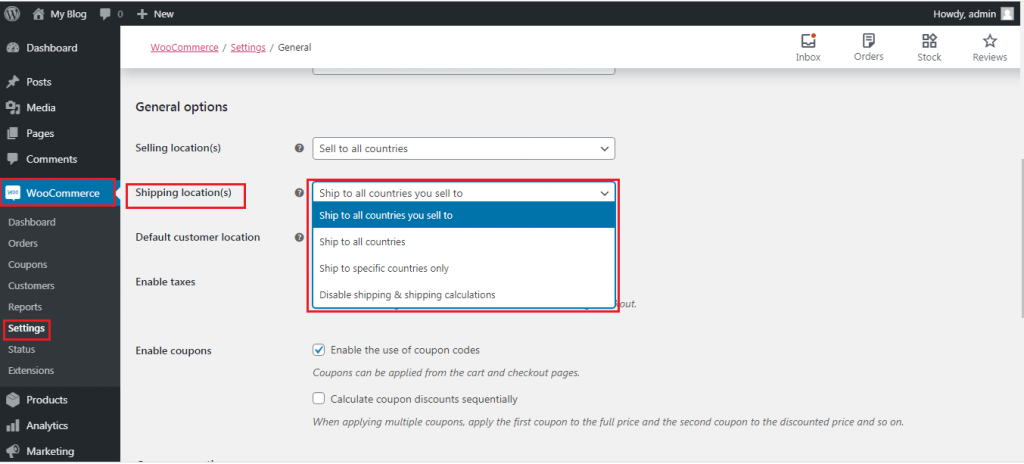Open the Customers submenu item
The width and height of the screenshot is (1024, 464).
click(31, 286)
